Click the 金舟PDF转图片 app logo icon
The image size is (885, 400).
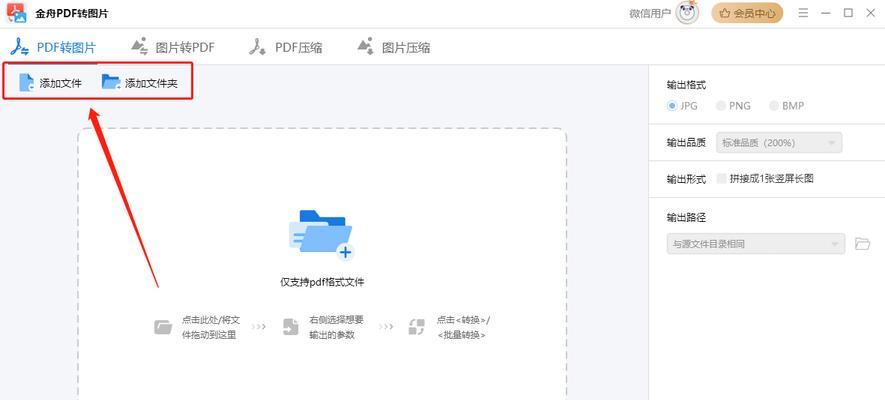(16, 13)
